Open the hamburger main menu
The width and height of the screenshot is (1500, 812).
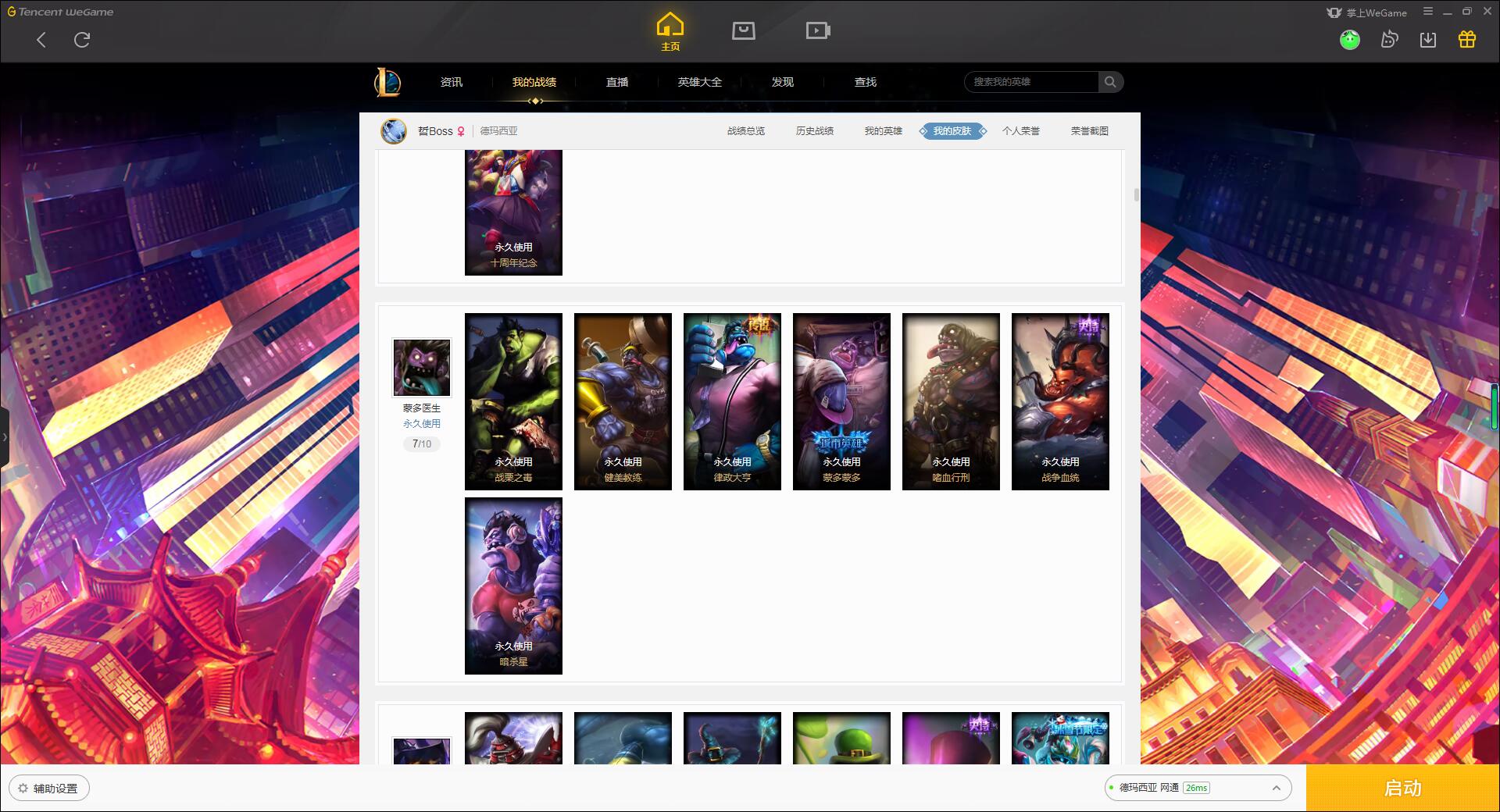pyautogui.click(x=1428, y=12)
